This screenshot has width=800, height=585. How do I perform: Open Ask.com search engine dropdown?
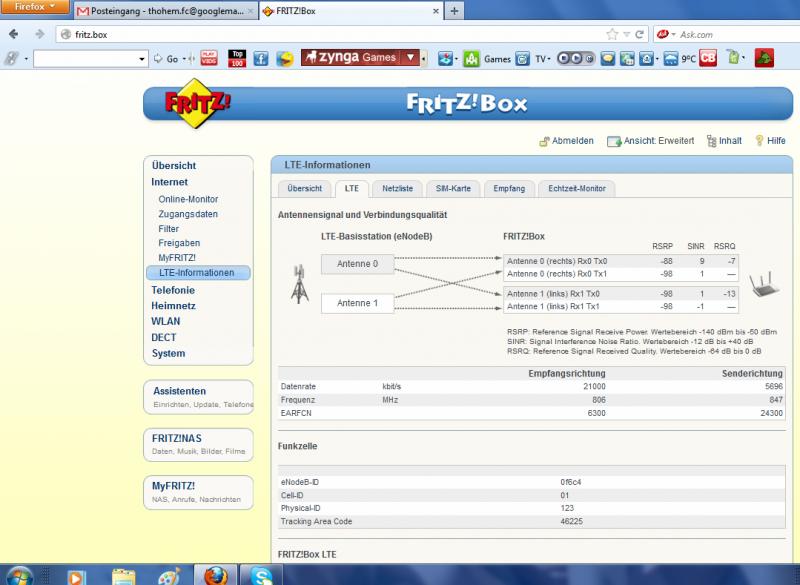673,35
